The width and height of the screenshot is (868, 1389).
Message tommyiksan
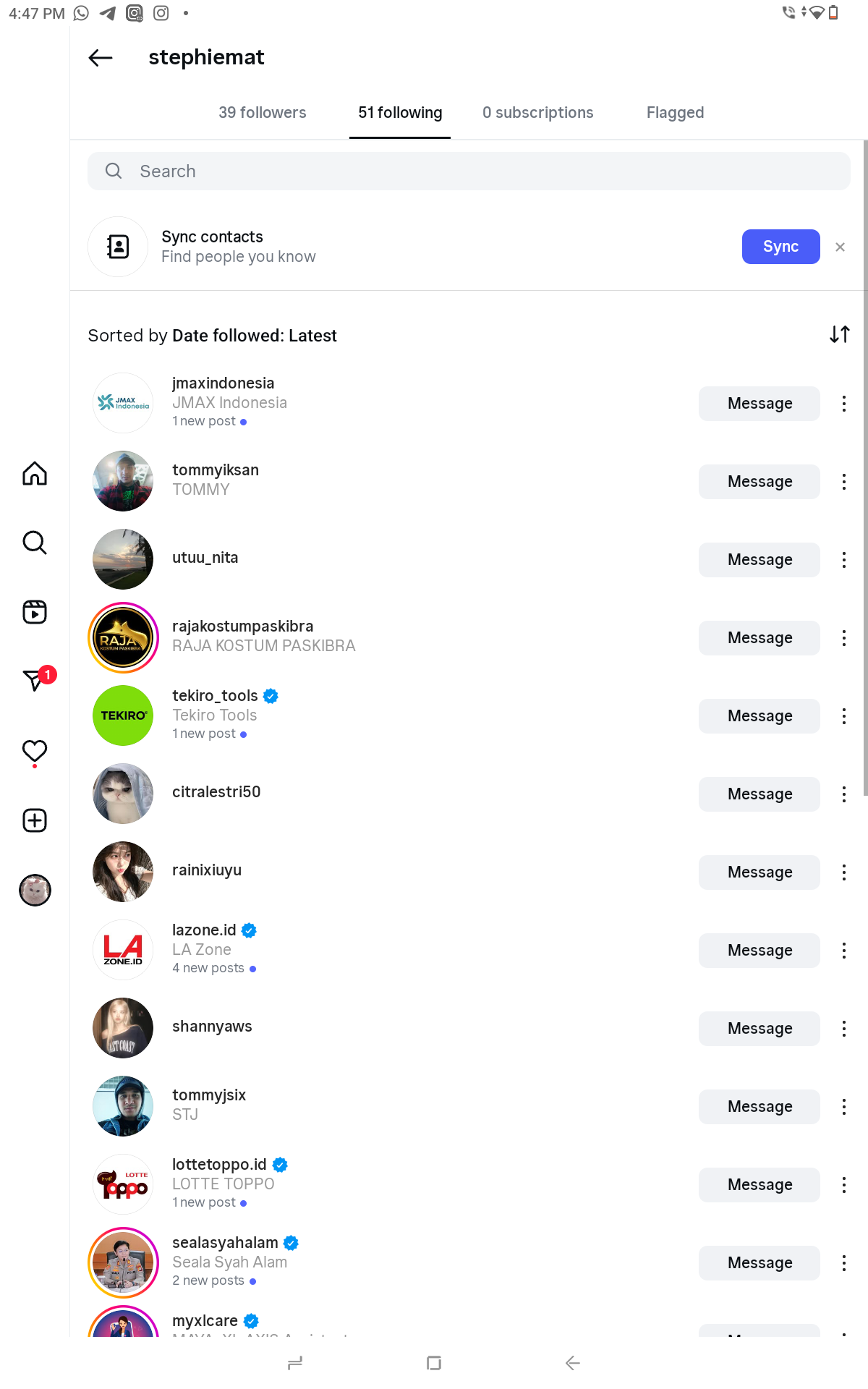[x=759, y=482]
